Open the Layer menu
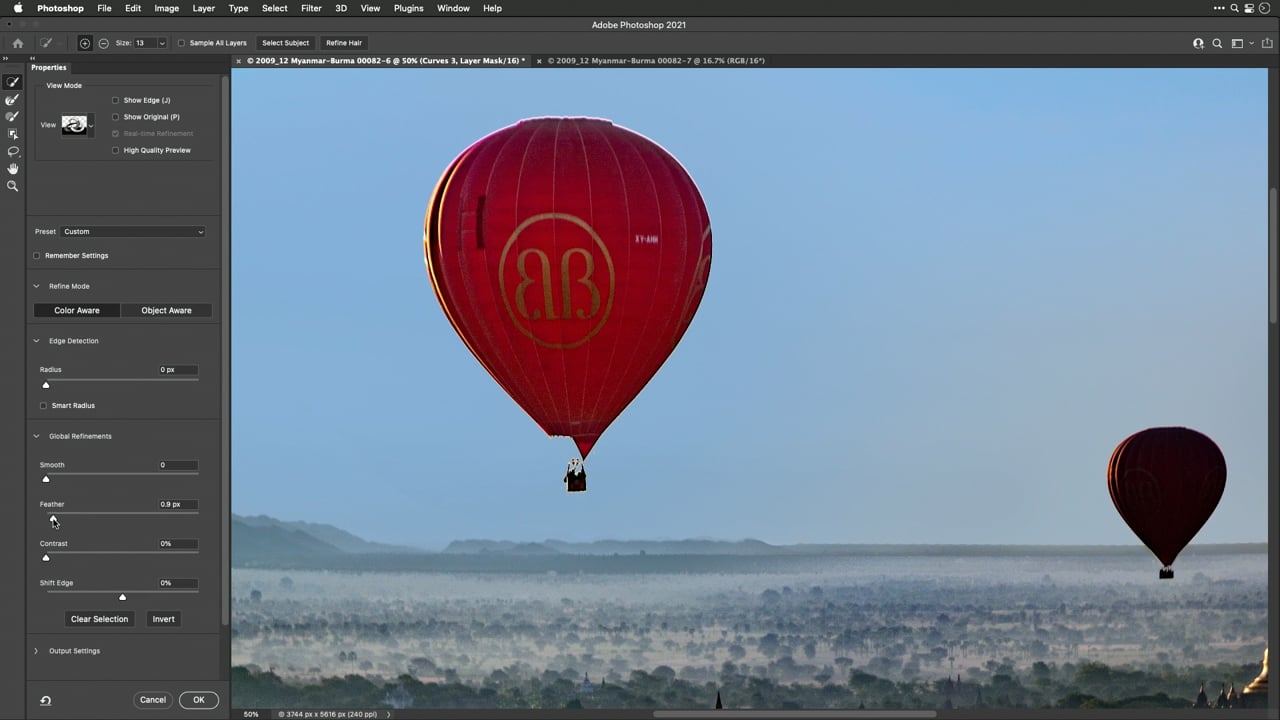 203,8
